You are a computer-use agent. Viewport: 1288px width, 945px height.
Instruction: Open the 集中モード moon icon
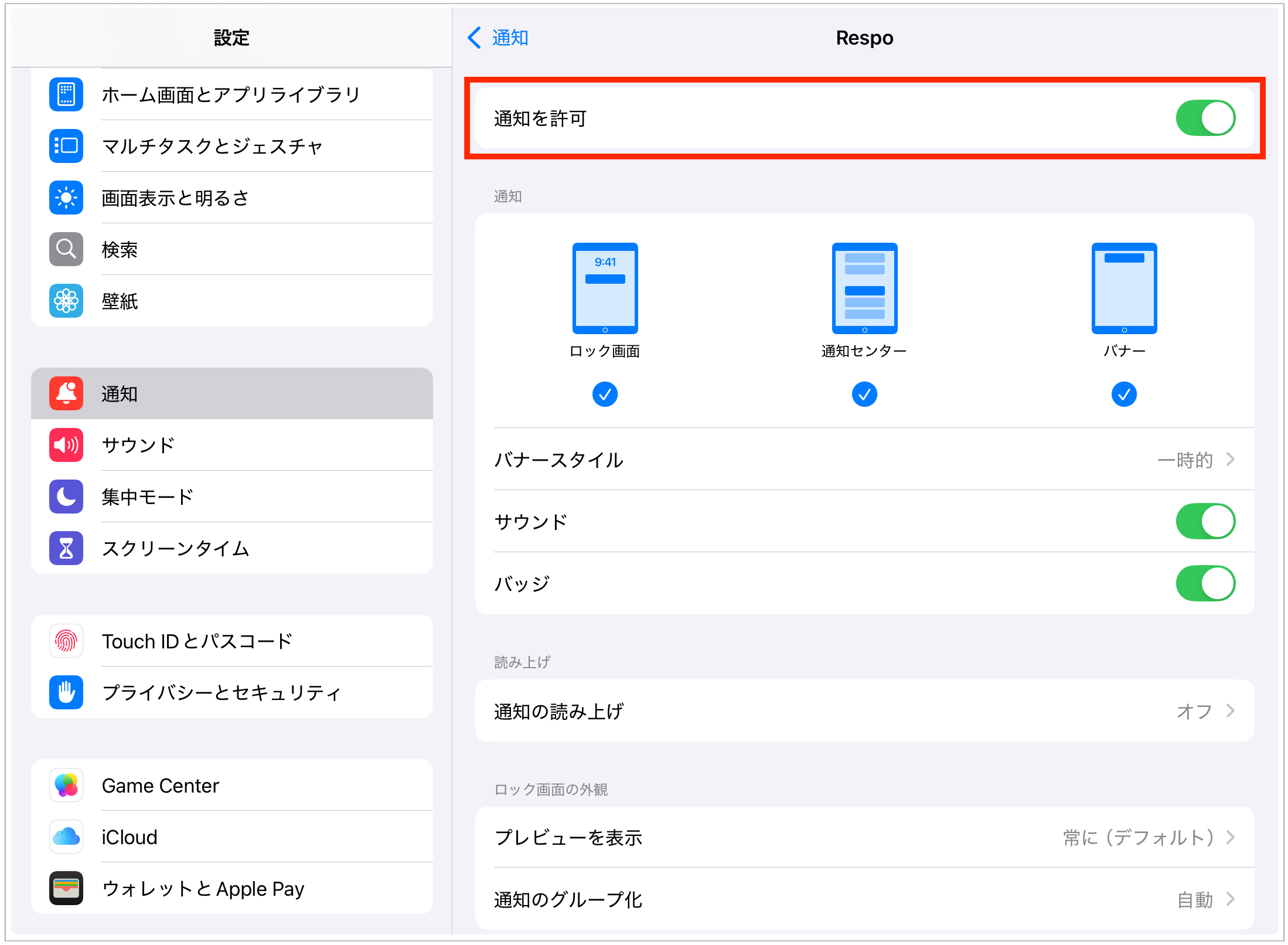(66, 497)
